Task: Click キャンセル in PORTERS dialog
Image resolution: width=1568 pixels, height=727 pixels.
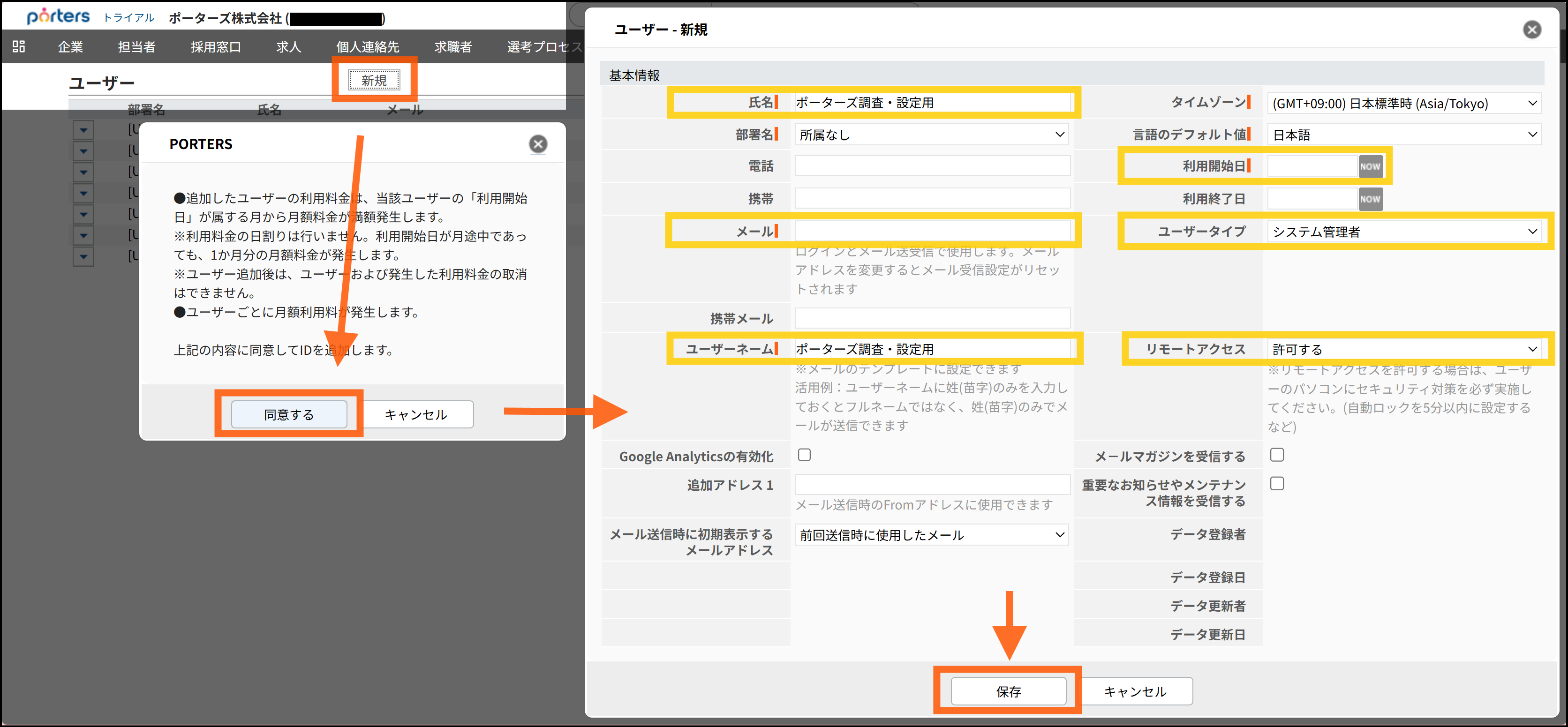Action: coord(416,414)
